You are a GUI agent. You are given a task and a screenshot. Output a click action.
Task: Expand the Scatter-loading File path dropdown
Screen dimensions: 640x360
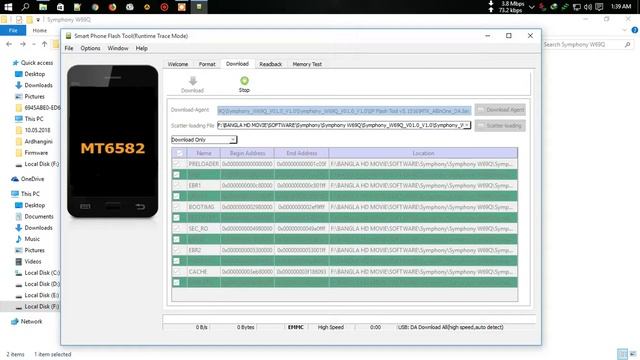click(x=467, y=125)
